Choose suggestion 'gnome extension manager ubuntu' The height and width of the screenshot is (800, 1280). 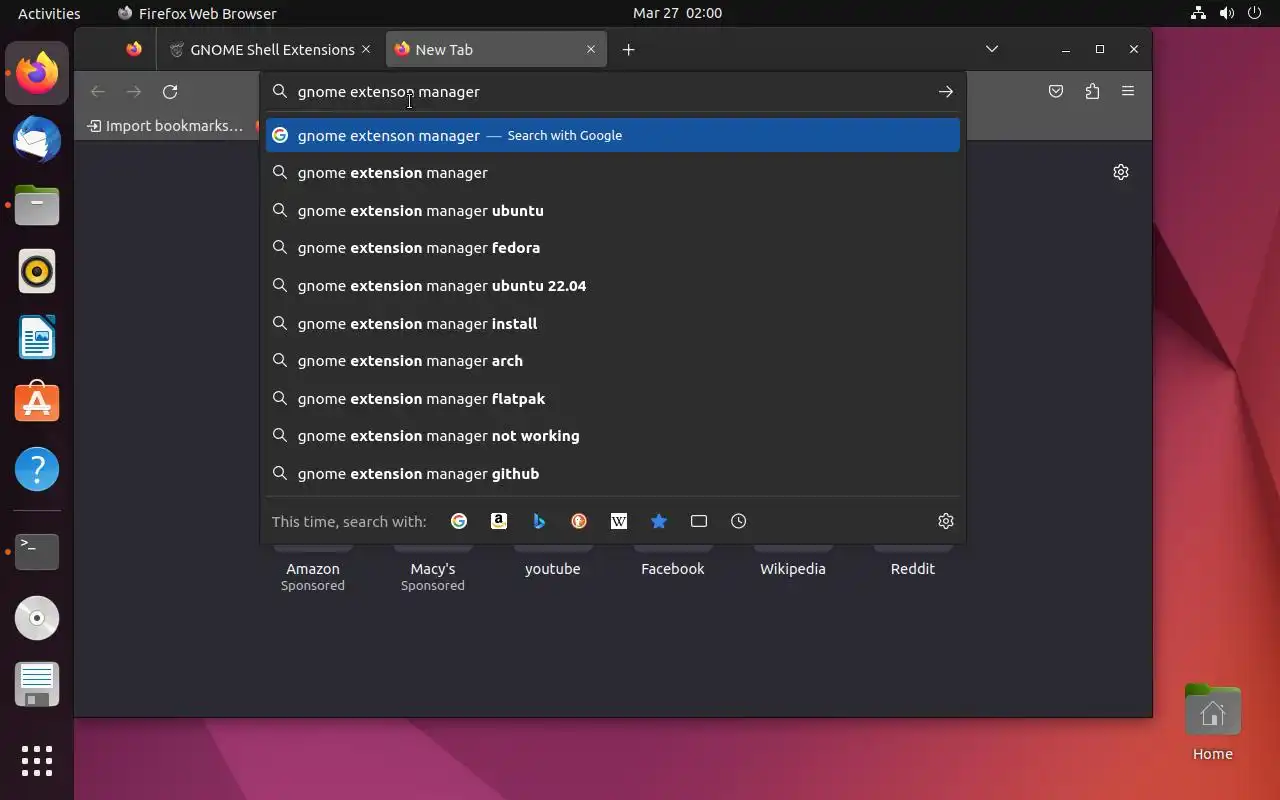tap(612, 211)
